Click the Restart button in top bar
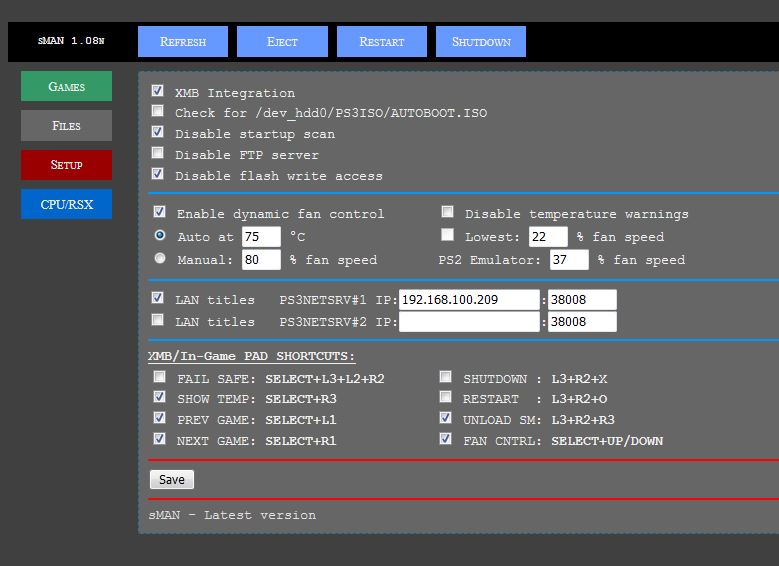Screen dimensions: 779x566 pyautogui.click(x=381, y=42)
